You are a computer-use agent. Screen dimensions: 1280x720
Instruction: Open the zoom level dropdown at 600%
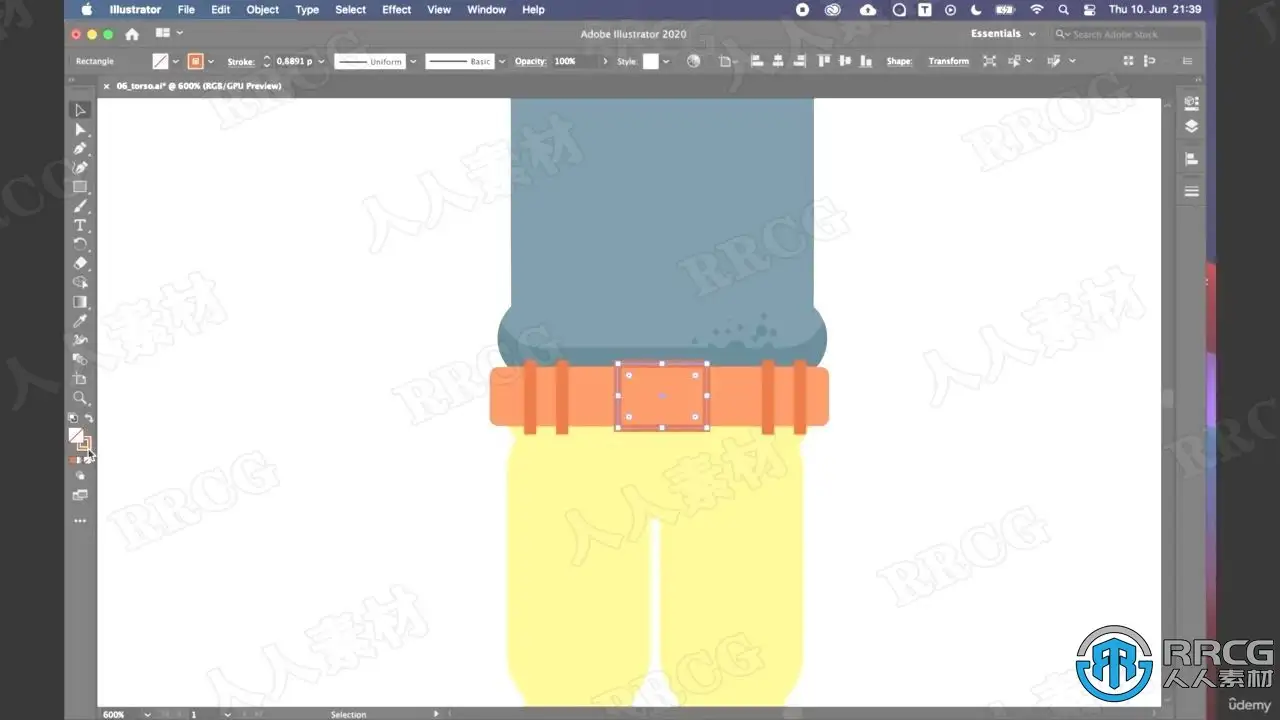click(148, 714)
